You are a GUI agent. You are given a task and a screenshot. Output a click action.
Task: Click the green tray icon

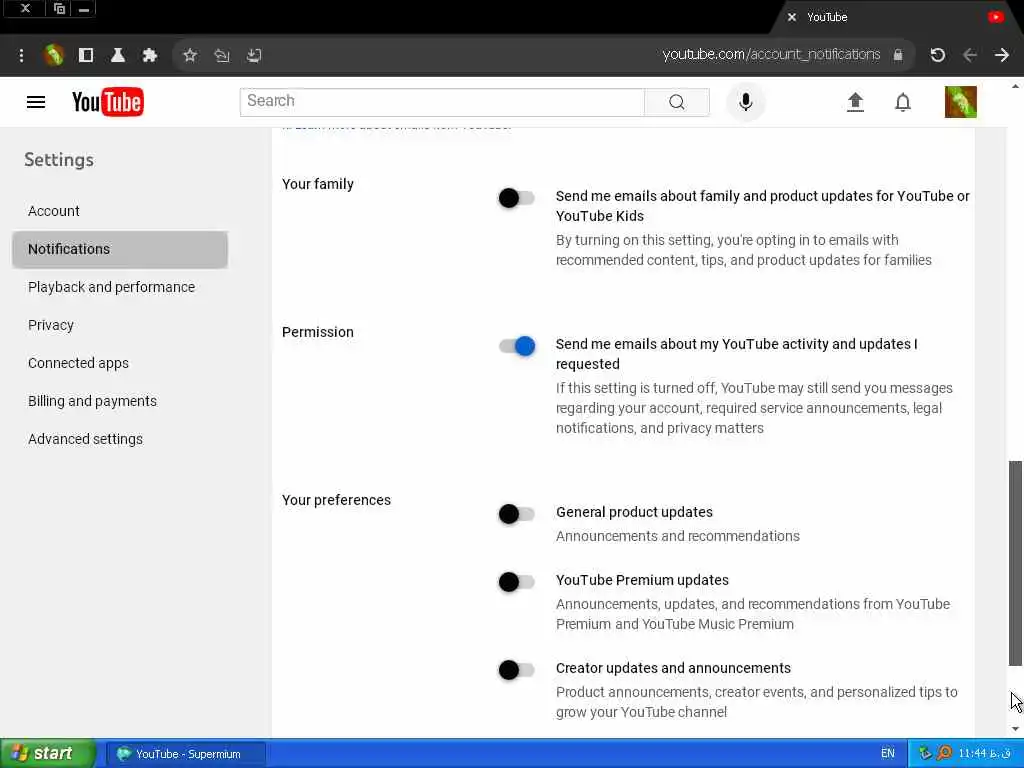[x=925, y=753]
